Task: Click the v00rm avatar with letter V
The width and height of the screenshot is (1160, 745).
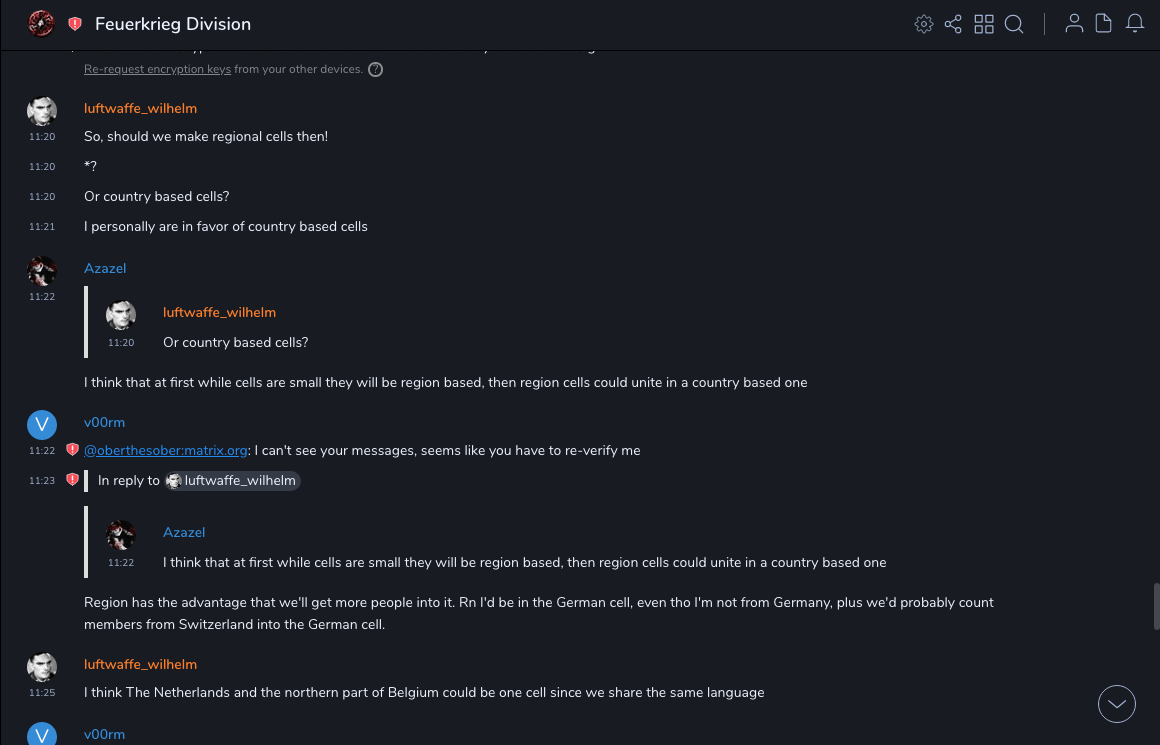Action: pyautogui.click(x=42, y=424)
